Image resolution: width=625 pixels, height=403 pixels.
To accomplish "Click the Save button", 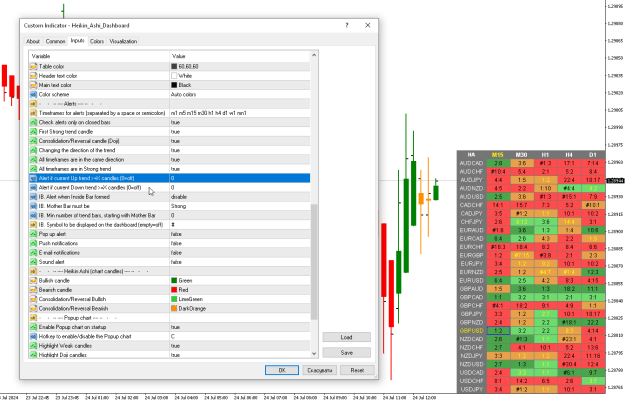I will pos(346,353).
